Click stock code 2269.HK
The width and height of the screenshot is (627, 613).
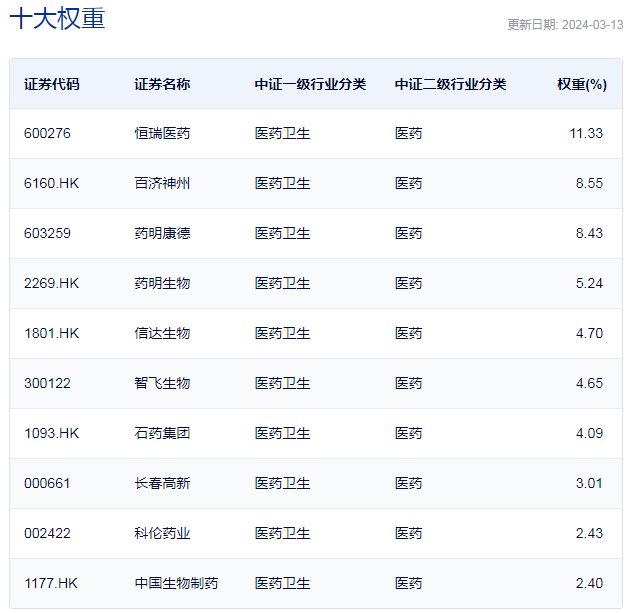coord(52,283)
